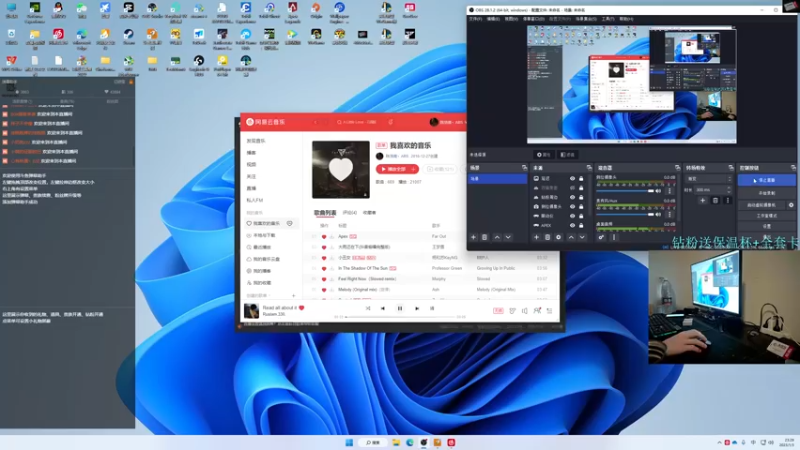800x450 pixels.
Task: Open lyrics view in NetEase player controls
Action: coord(432,308)
